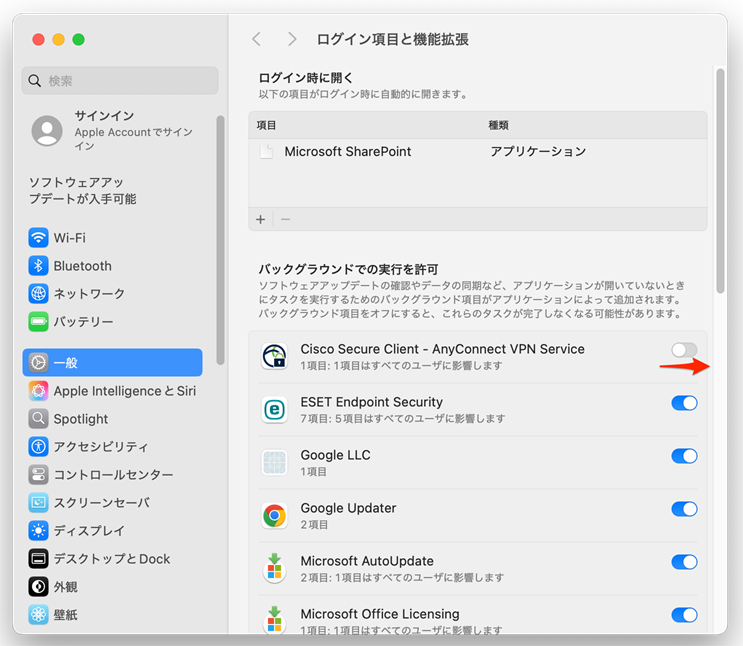Select ディスプレイ in the sidebar

[x=89, y=531]
